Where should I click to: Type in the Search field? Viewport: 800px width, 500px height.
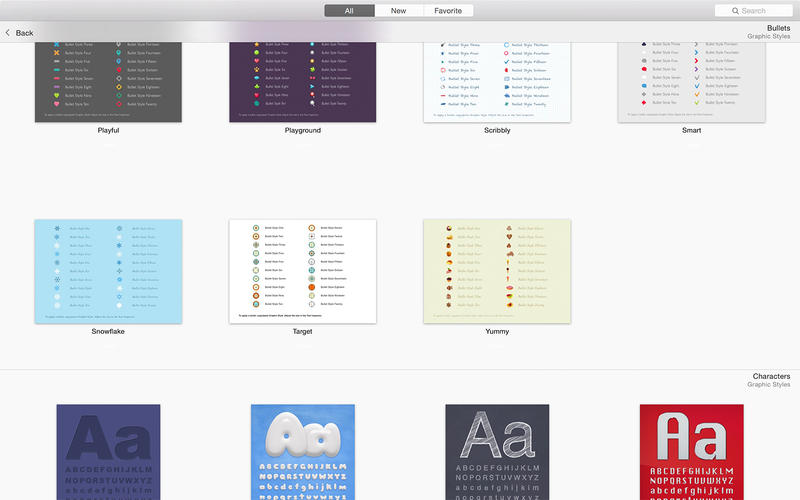[760, 11]
